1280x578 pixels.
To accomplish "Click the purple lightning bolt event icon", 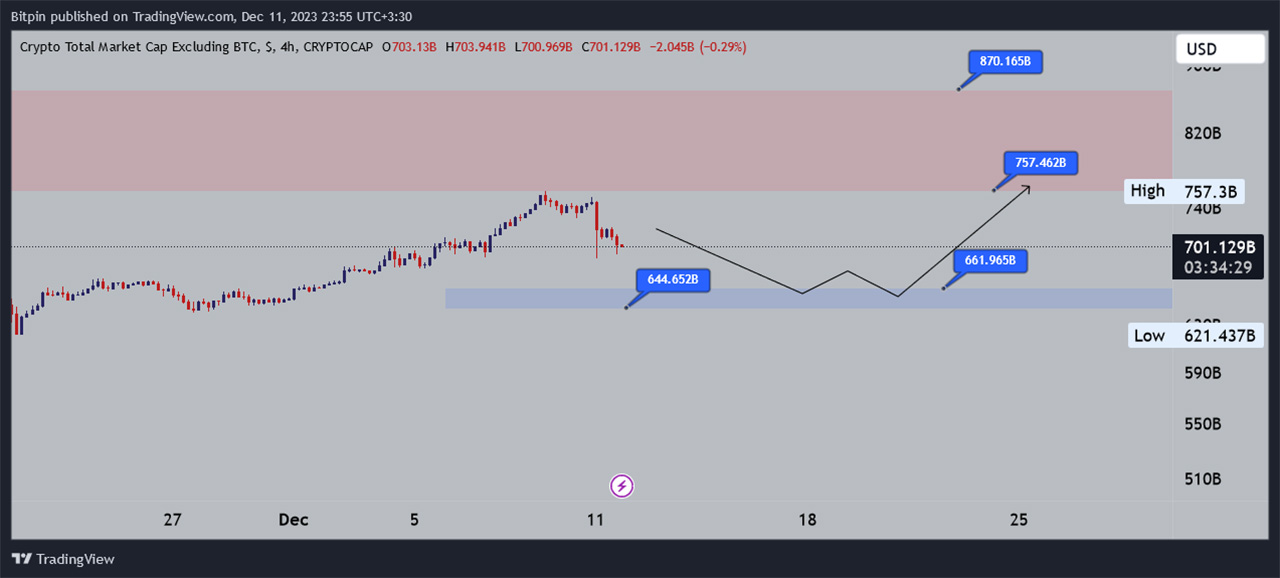I will coord(622,487).
